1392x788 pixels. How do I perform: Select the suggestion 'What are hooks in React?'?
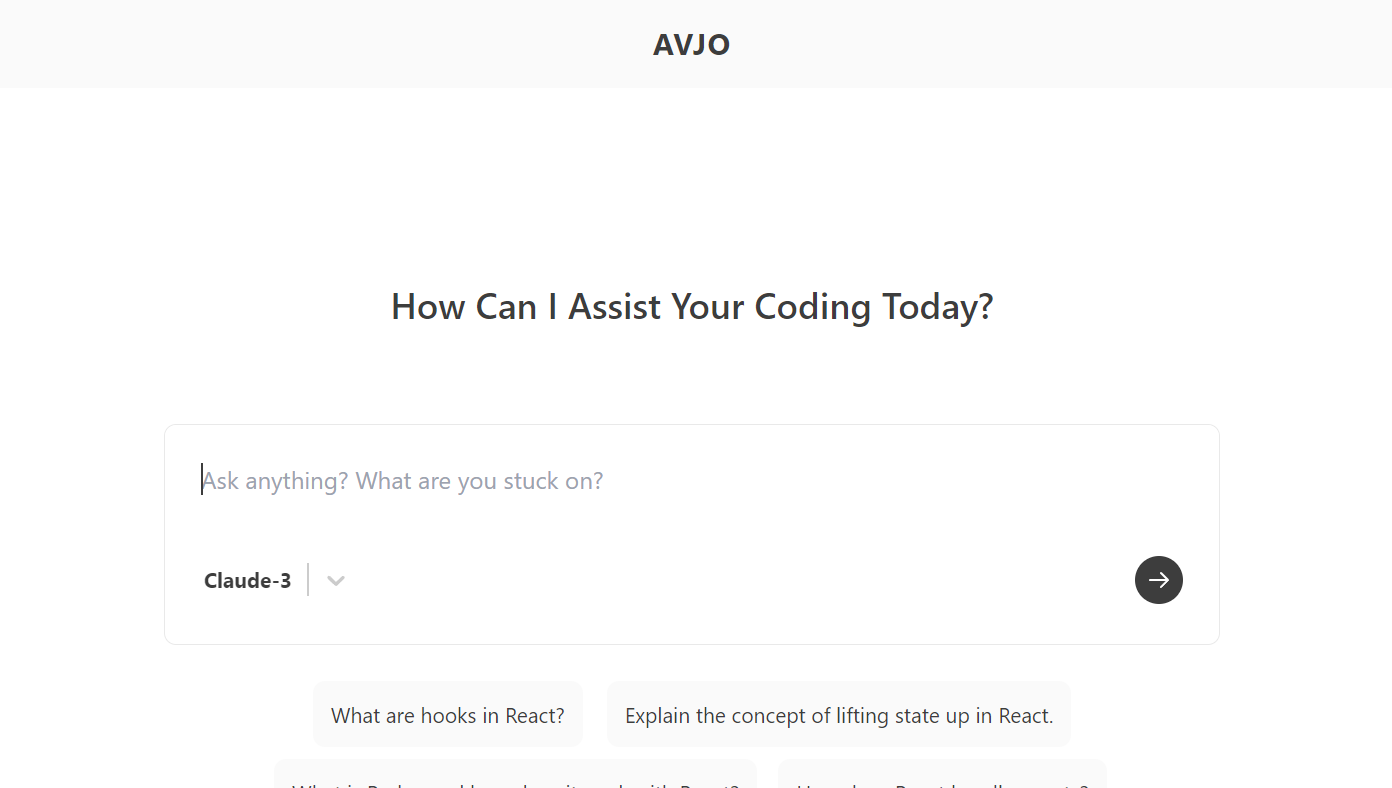pyautogui.click(x=447, y=714)
